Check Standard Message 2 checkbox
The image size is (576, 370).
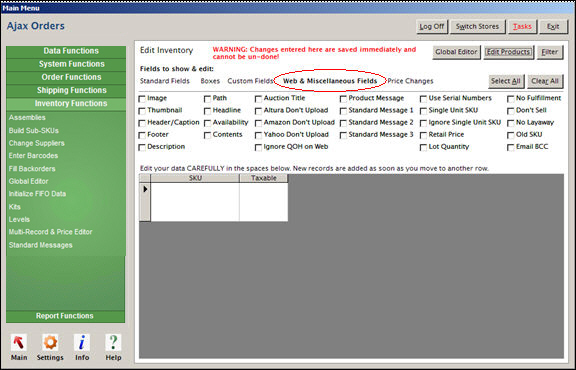pyautogui.click(x=343, y=123)
